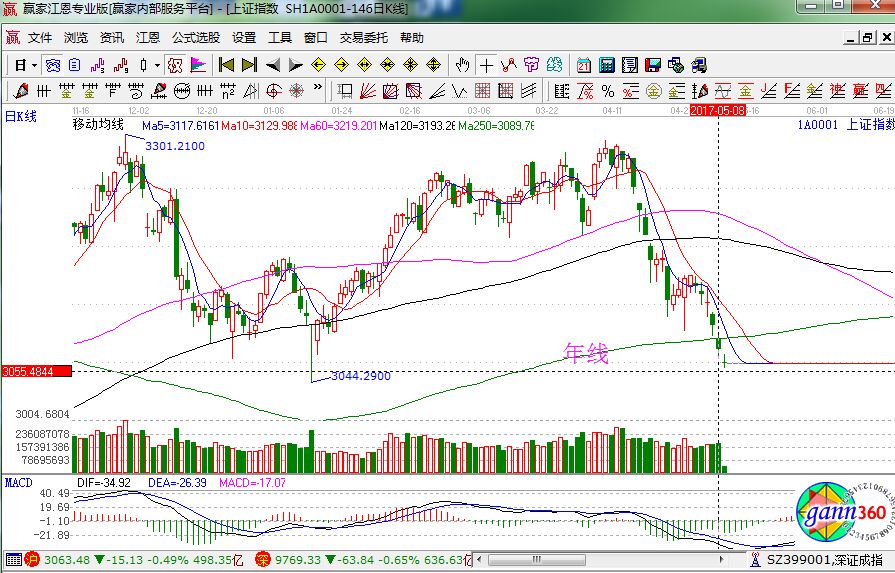Viewport: 895px width, 573px height.
Task: Click the MACD indicator label
Action: pos(18,482)
